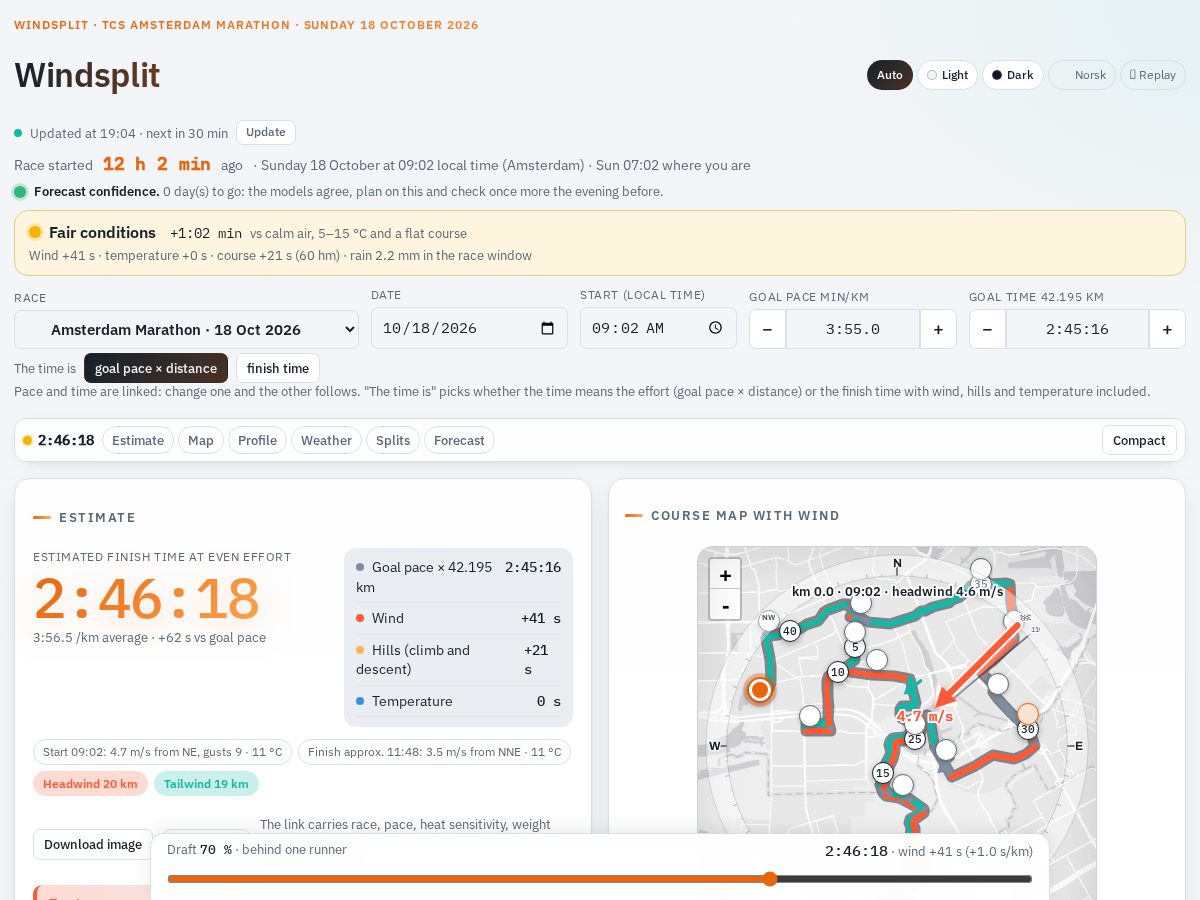Increase goal pace with the plus button
Viewport: 1200px width, 900px height.
click(x=938, y=329)
